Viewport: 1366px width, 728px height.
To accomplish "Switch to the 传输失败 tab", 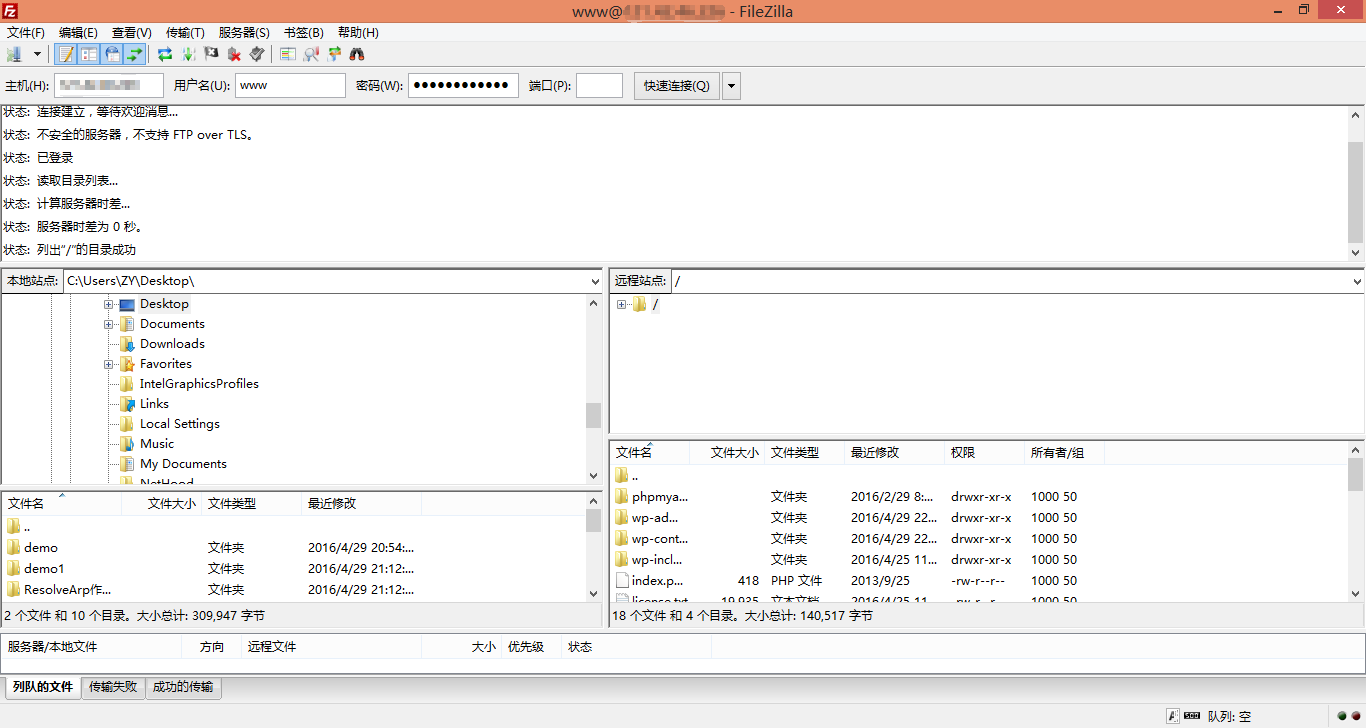I will 113,687.
